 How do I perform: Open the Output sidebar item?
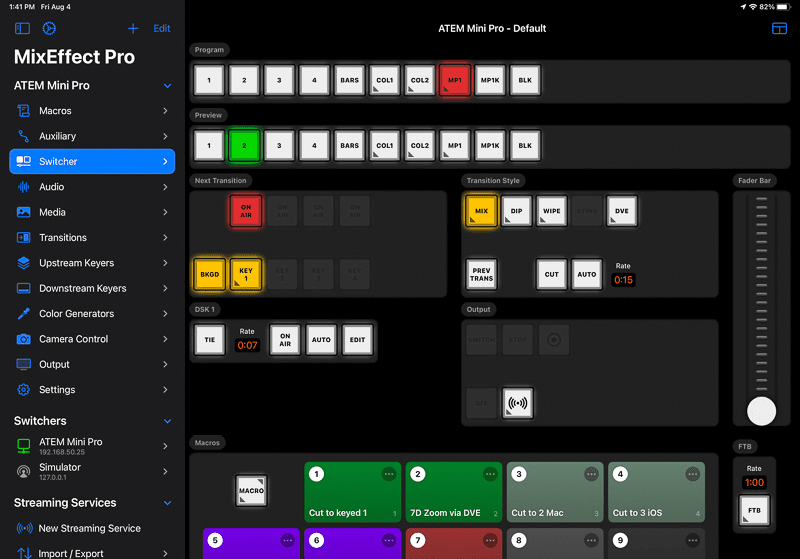pyautogui.click(x=92, y=364)
